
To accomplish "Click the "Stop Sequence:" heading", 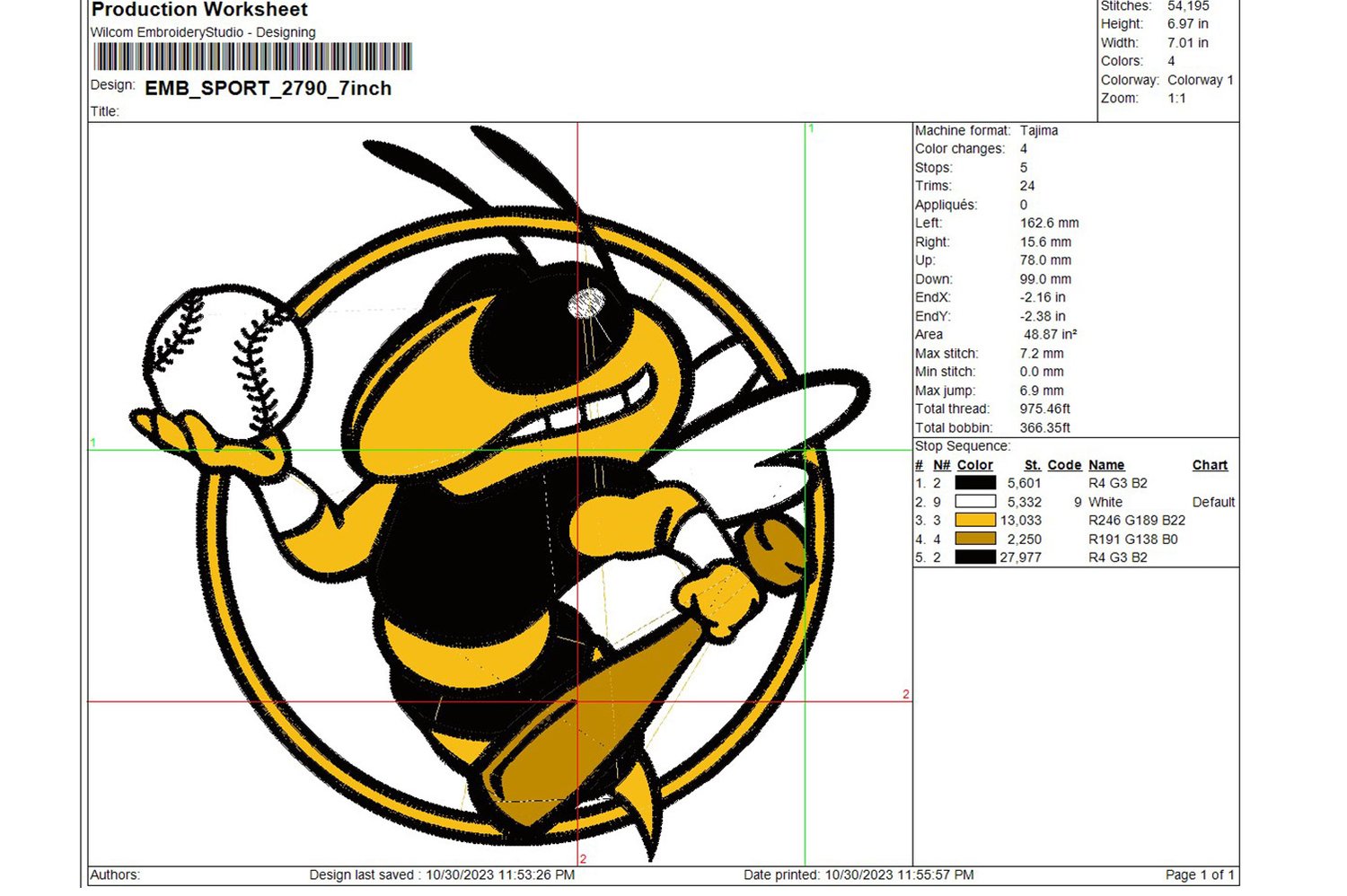I will [963, 446].
